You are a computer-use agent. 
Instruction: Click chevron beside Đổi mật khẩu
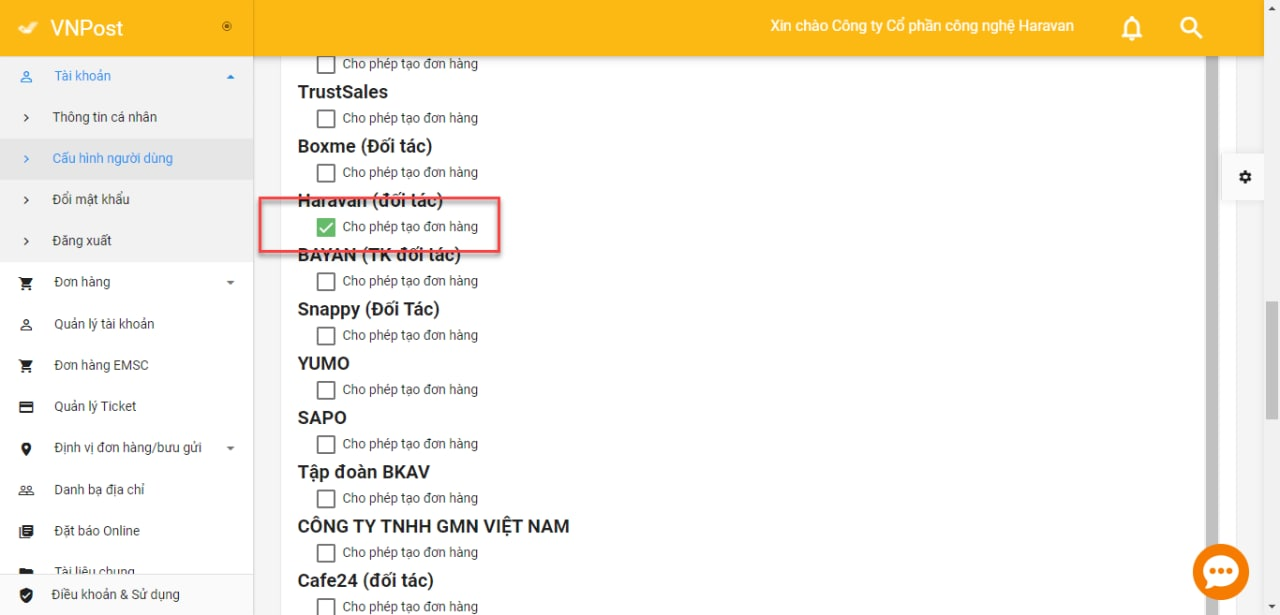(x=26, y=200)
